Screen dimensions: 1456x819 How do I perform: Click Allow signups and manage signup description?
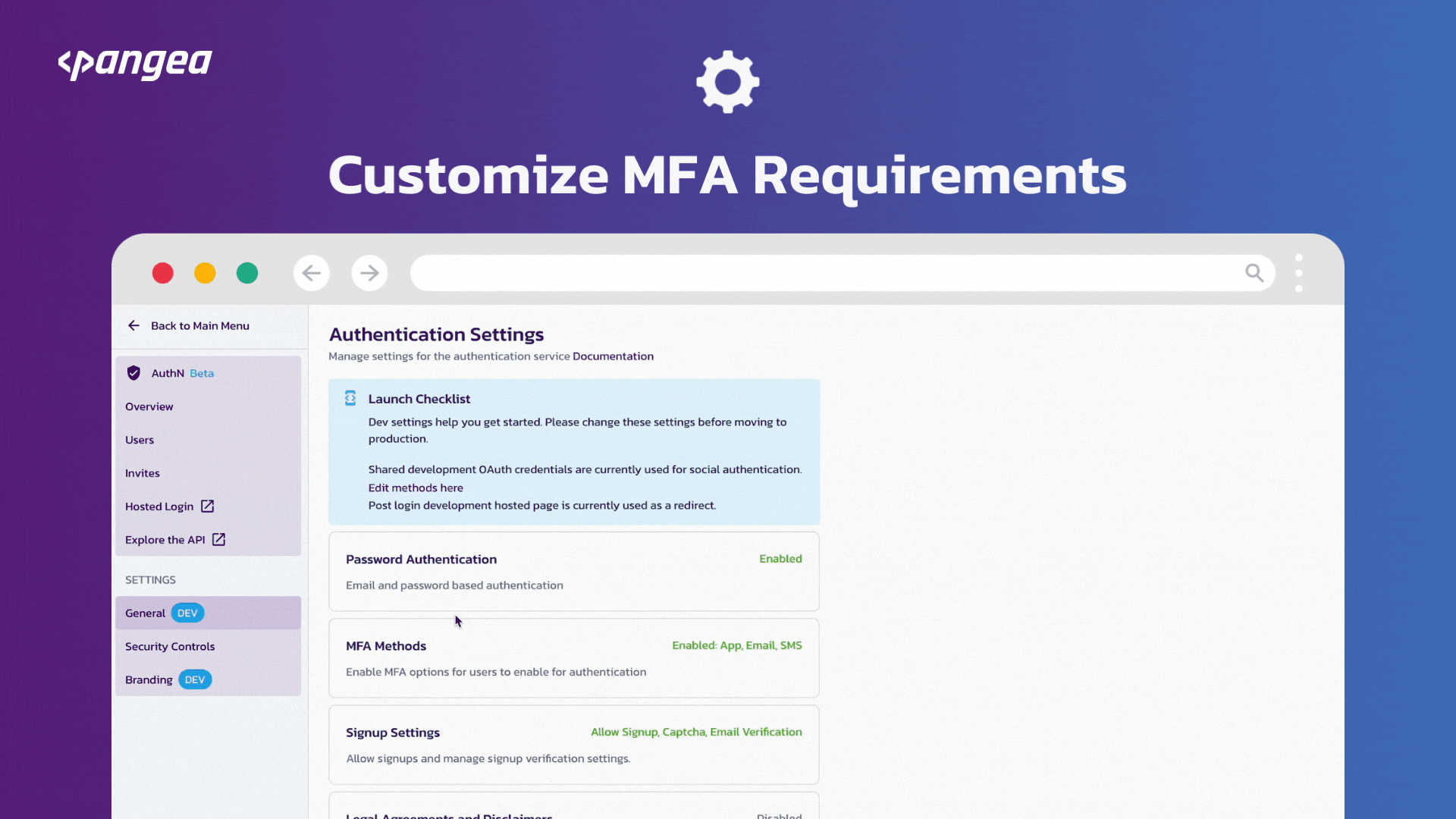(x=488, y=758)
